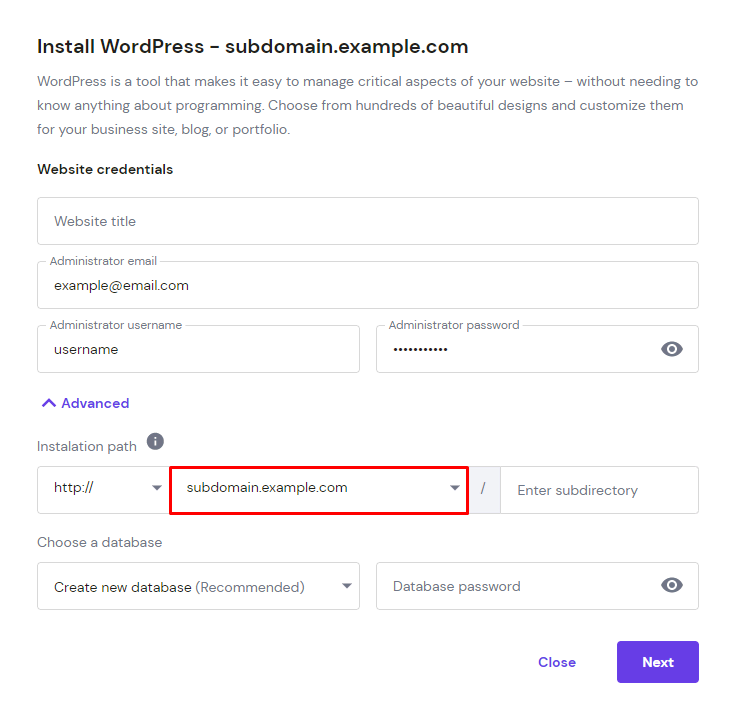Click the caret icon on database selector
737x728 pixels.
pos(347,586)
